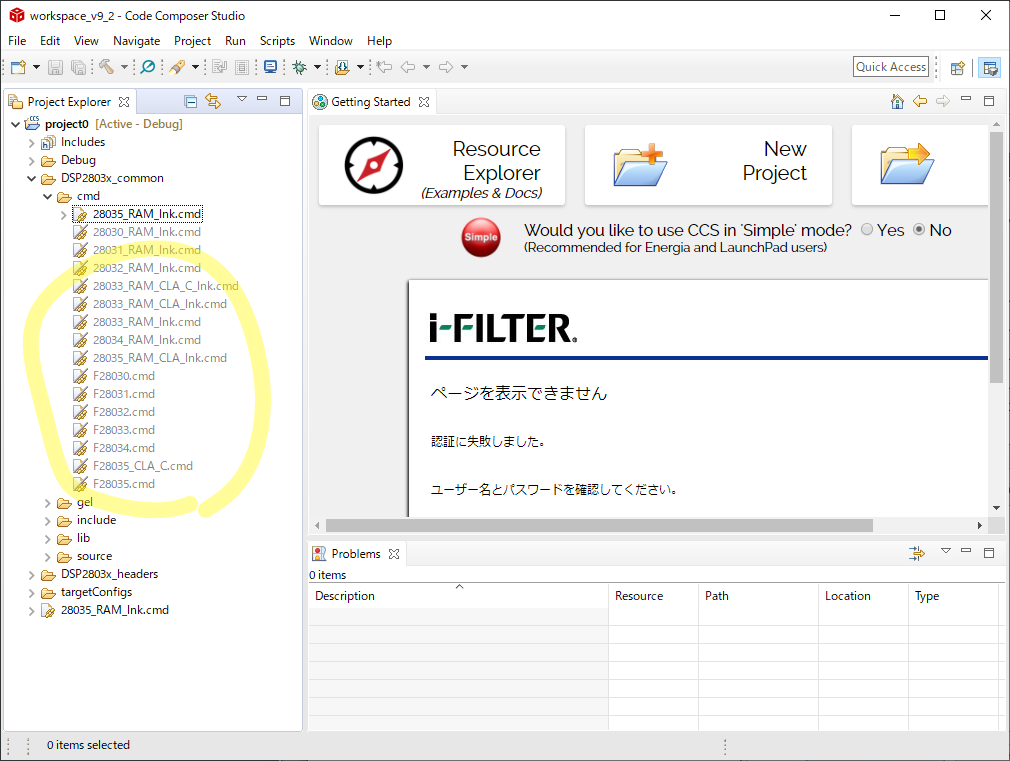Click the Build hammer icon in toolbar
1010x761 pixels.
point(106,67)
